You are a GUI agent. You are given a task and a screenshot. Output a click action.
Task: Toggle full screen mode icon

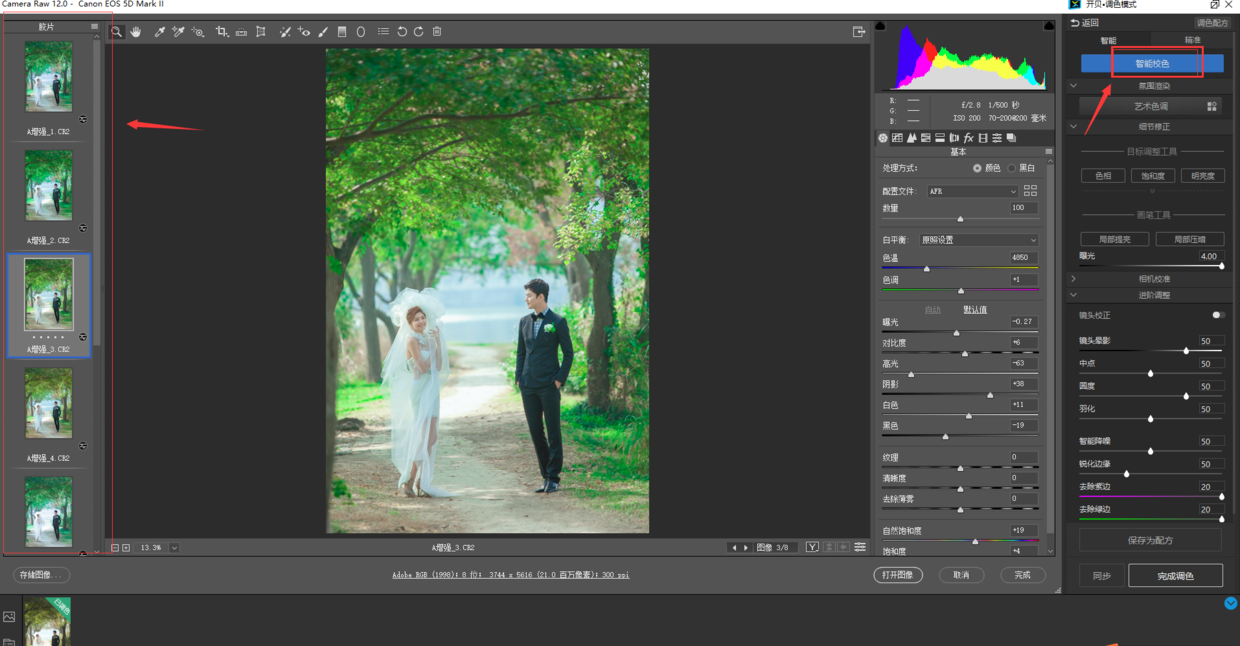pos(858,32)
